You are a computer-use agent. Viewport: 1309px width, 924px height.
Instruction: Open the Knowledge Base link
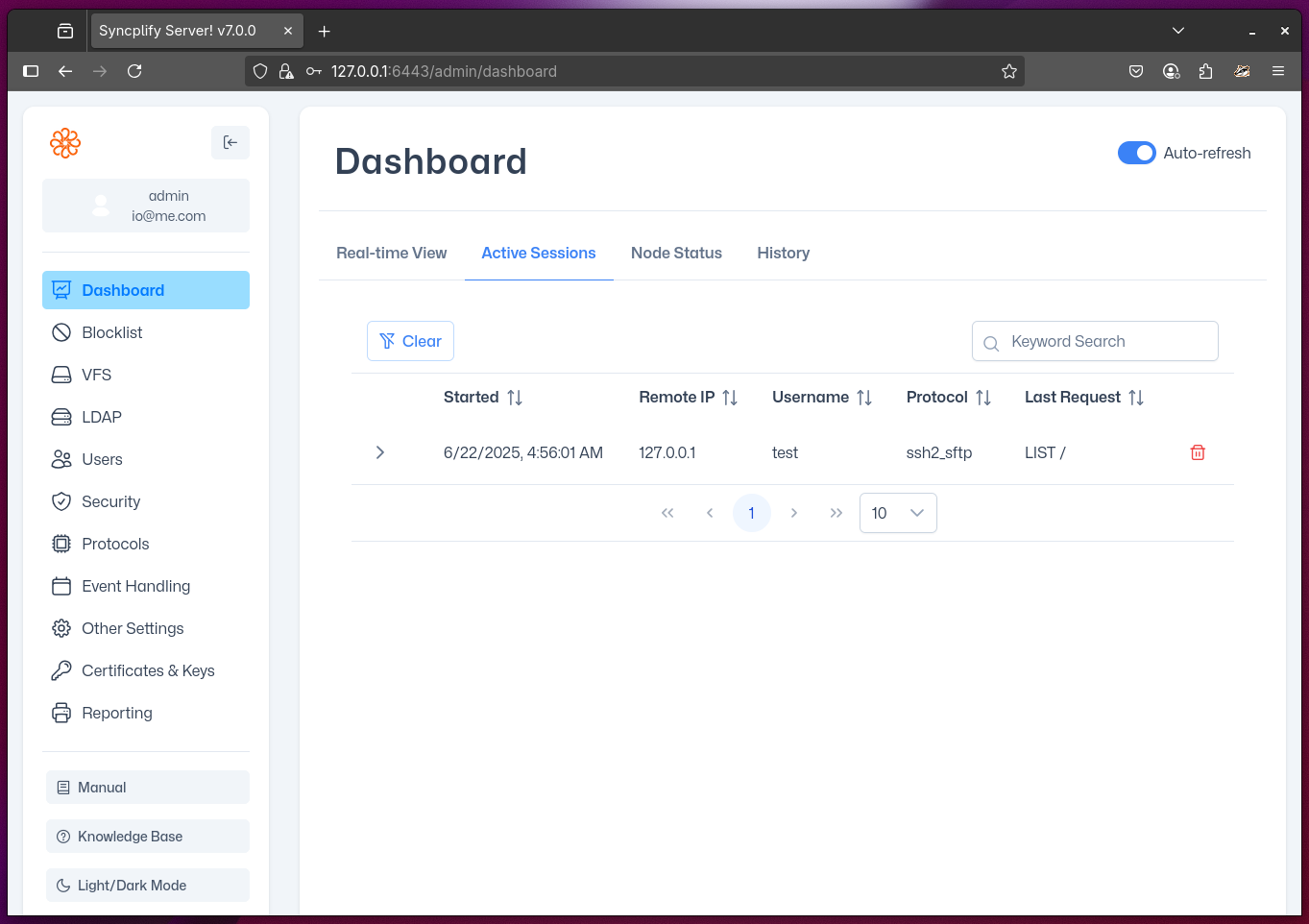click(x=148, y=837)
